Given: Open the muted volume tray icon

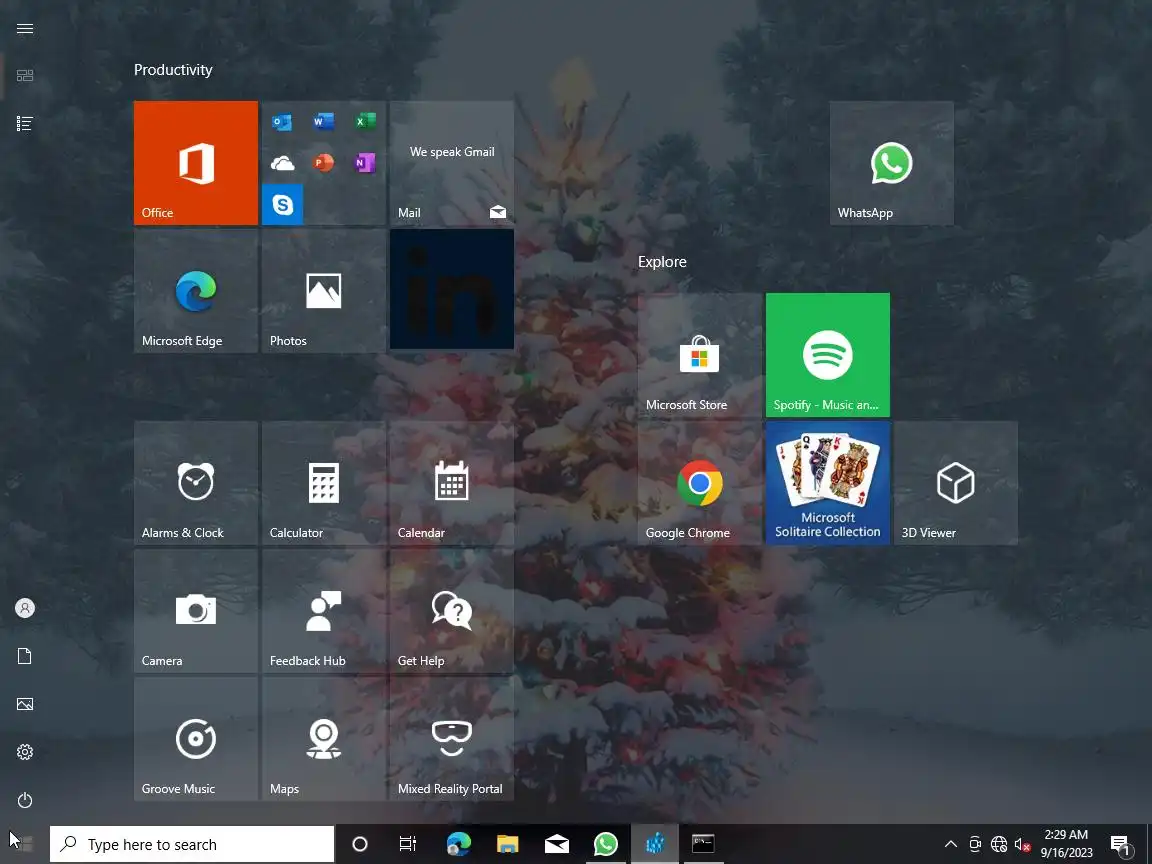Looking at the screenshot, I should 1022,844.
